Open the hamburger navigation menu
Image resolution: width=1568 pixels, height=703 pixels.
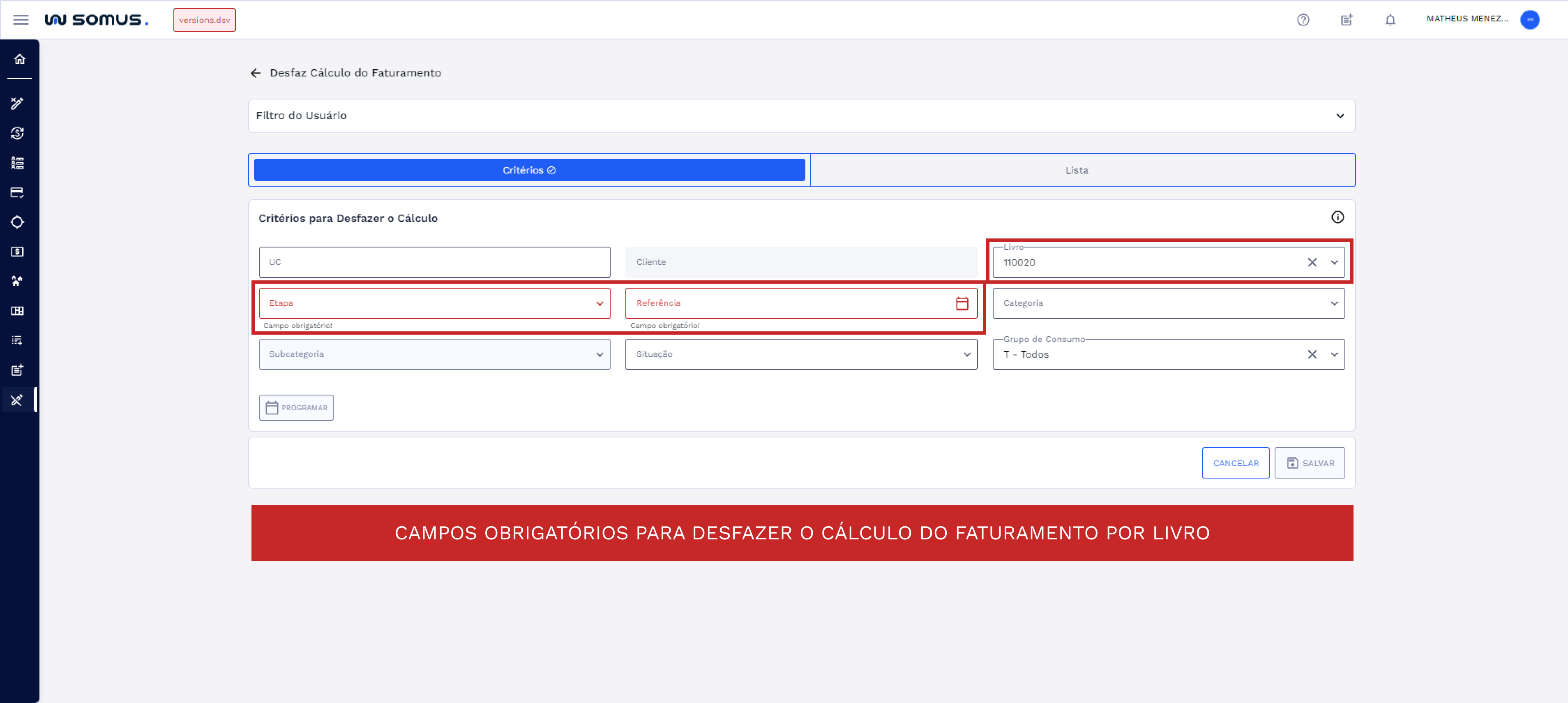click(x=21, y=19)
